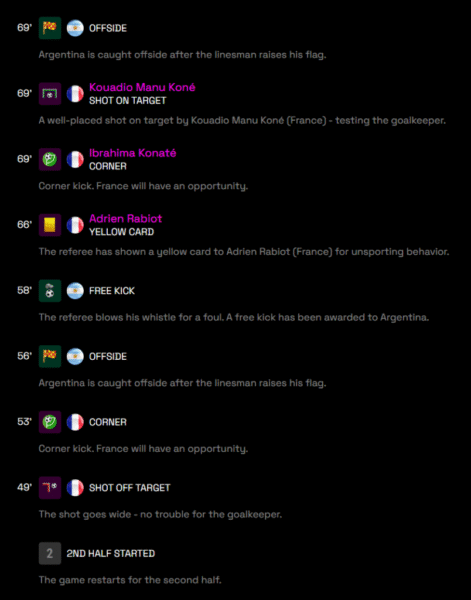This screenshot has width=471, height=600.
Task: Open Adrien Rabiot player link
Action: click(x=125, y=218)
